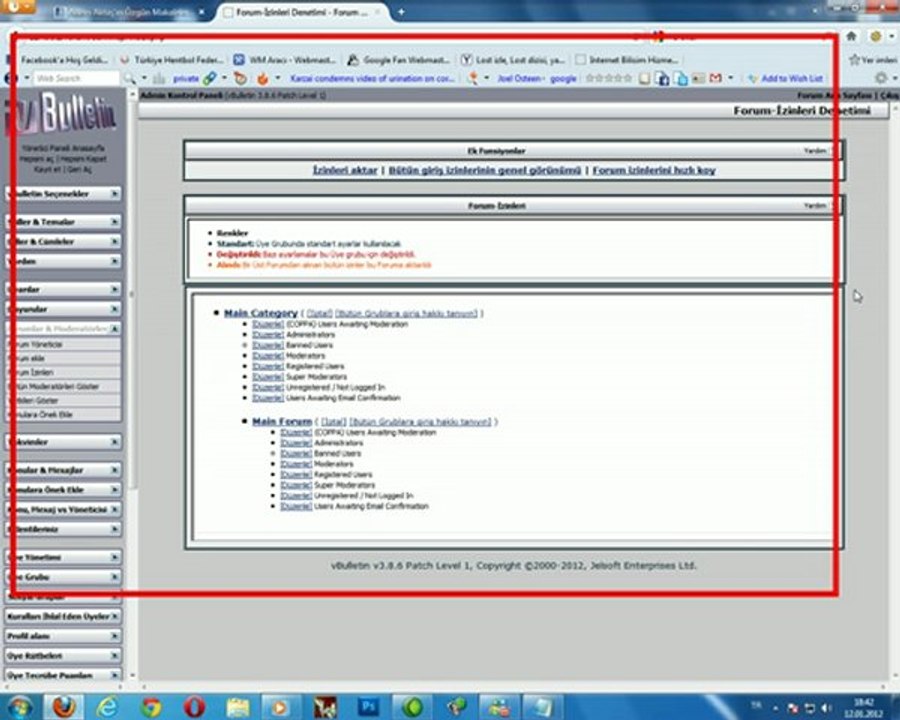Click the settings gear on the toolbar

(880, 78)
